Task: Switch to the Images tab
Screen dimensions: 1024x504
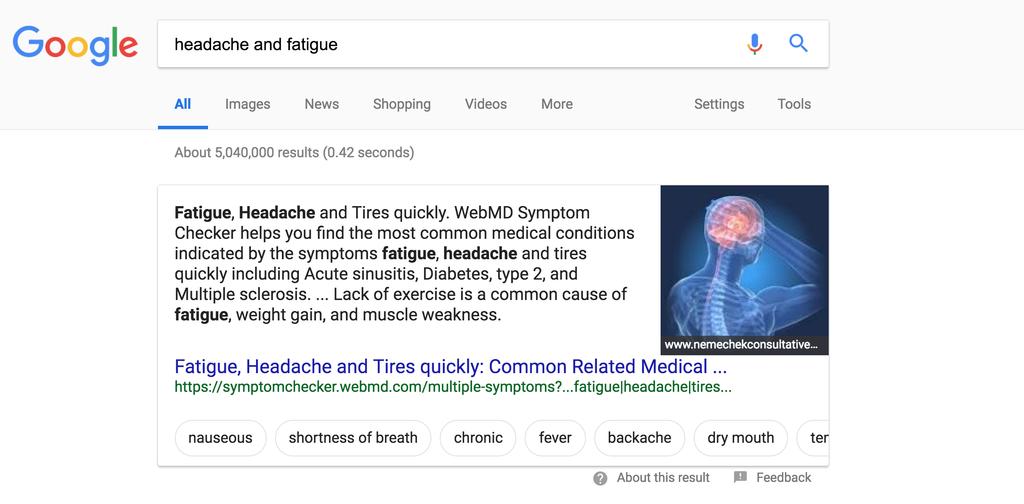Action: pyautogui.click(x=248, y=104)
